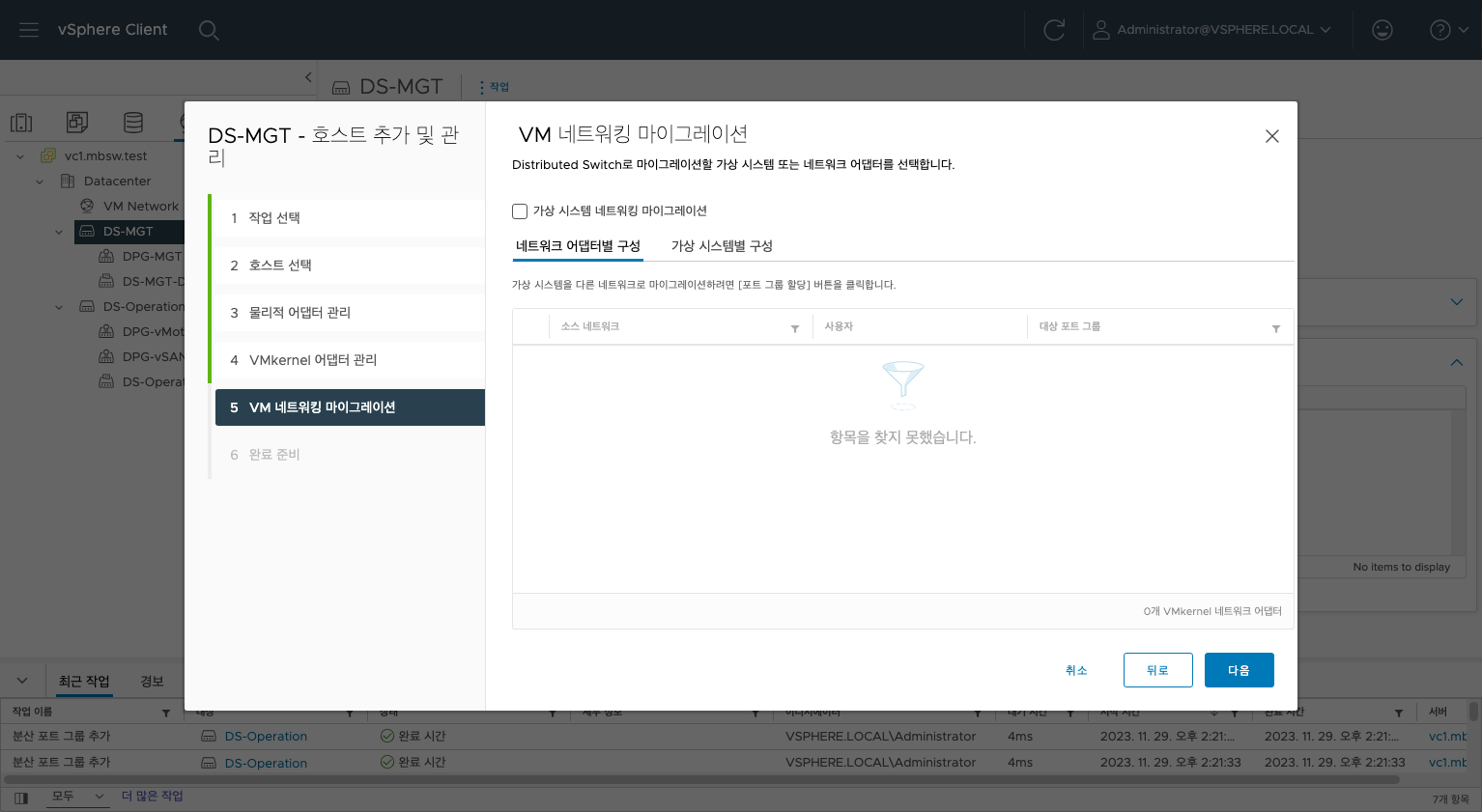Click the 0개 VMkernel 네트워크 어댑터 footer text
This screenshot has width=1482, height=812.
point(1212,611)
